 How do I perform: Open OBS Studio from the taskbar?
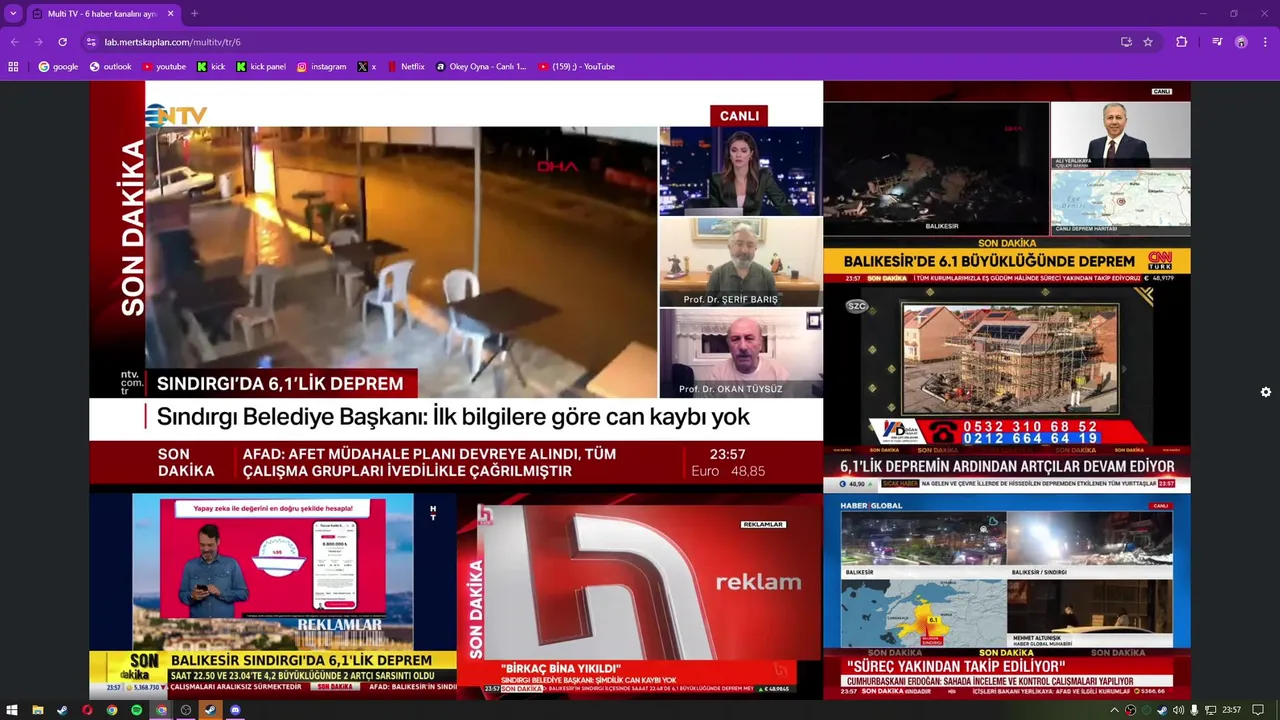tap(186, 710)
